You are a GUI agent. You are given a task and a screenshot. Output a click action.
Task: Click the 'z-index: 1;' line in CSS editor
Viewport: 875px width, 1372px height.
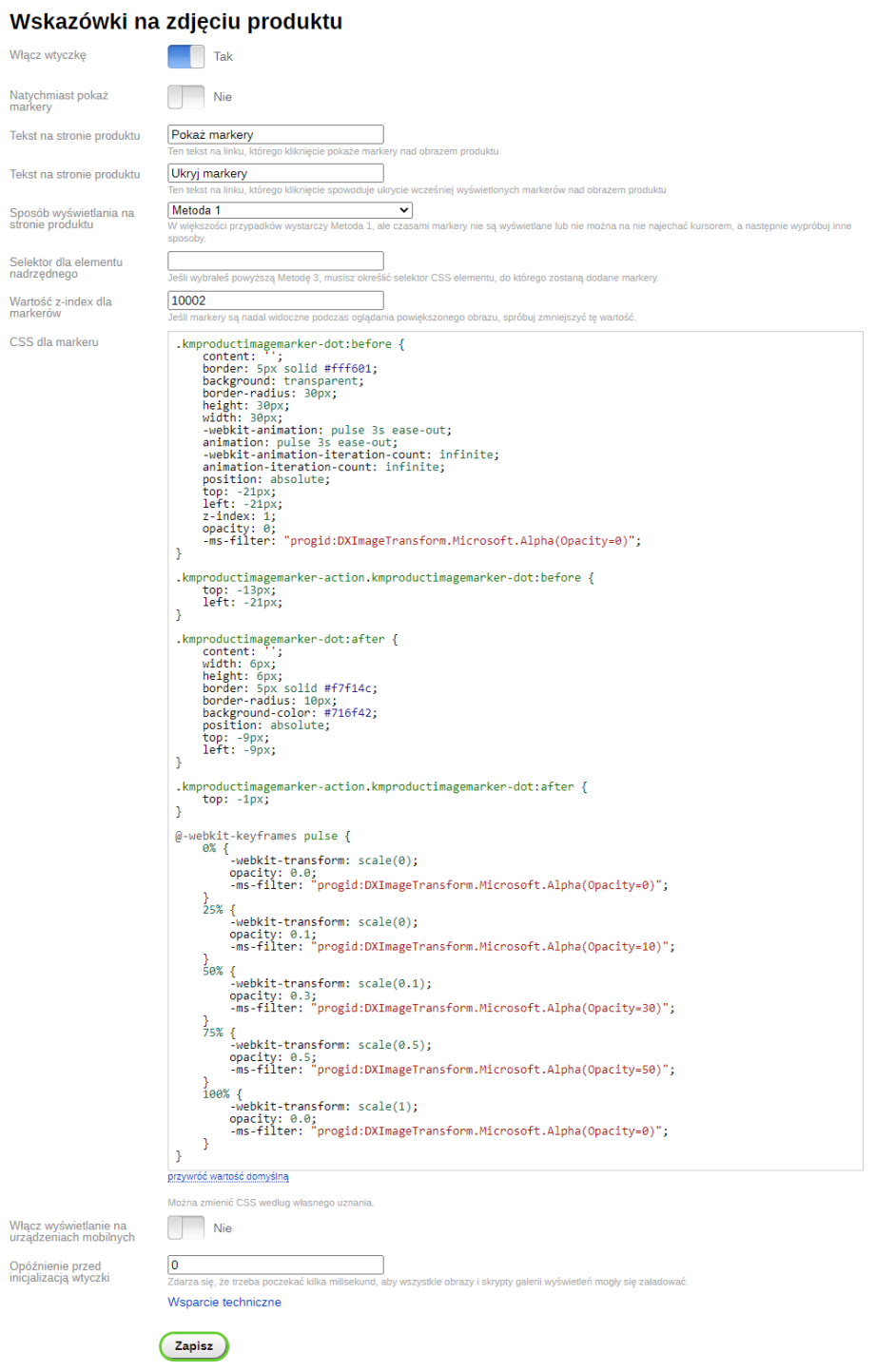(x=238, y=516)
